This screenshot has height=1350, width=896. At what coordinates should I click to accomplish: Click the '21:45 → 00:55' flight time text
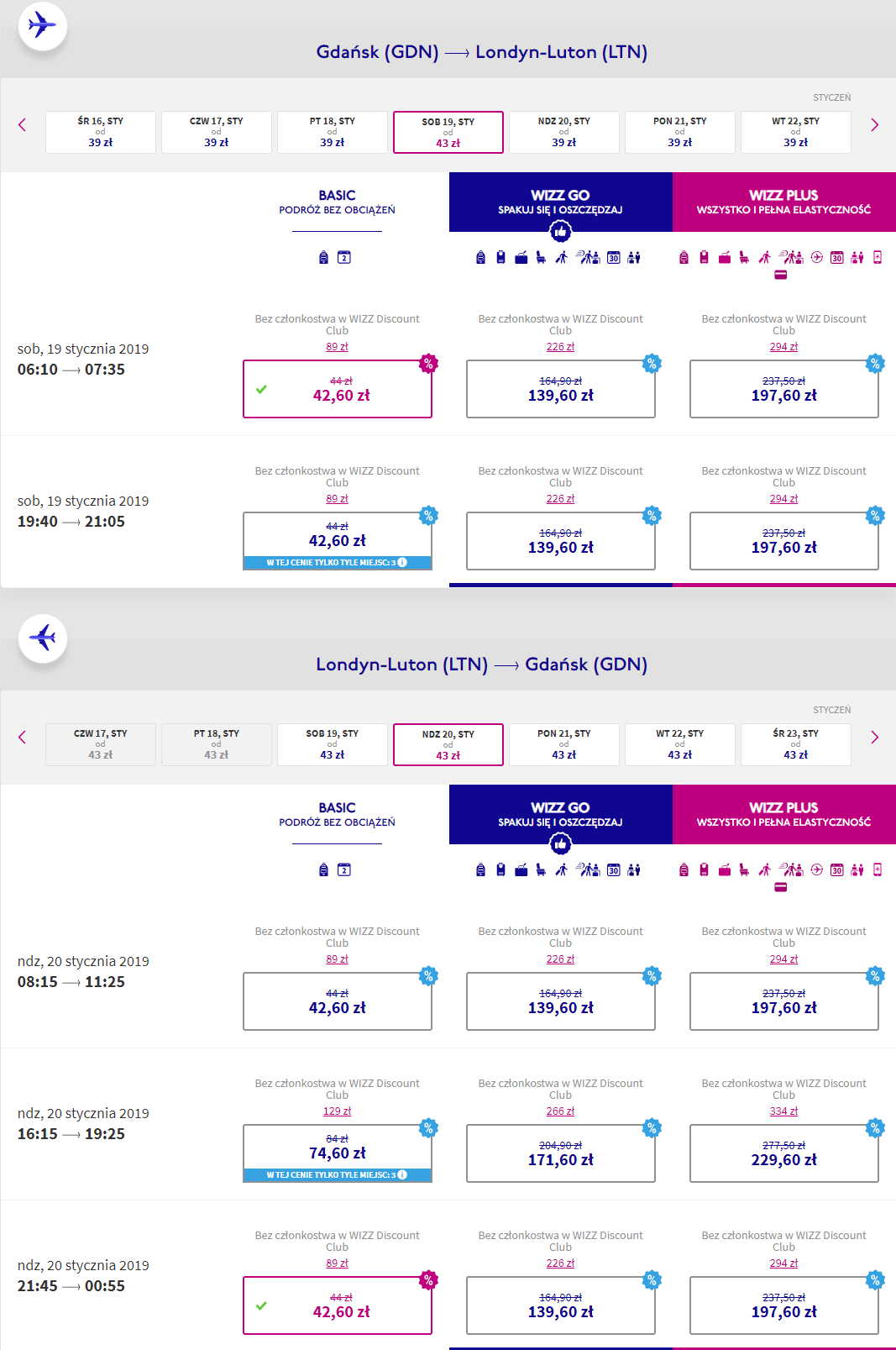coord(71,1286)
